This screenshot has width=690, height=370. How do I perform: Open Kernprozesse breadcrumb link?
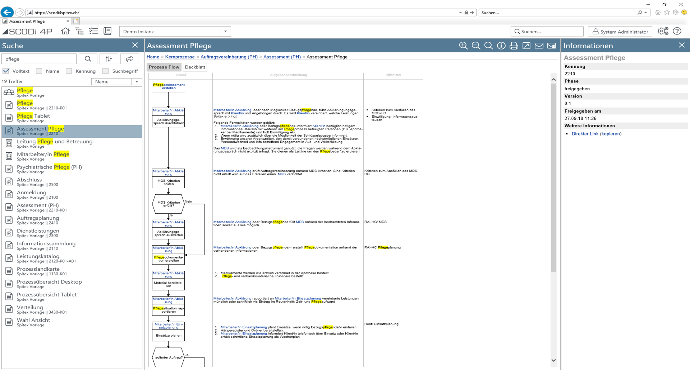tap(180, 57)
